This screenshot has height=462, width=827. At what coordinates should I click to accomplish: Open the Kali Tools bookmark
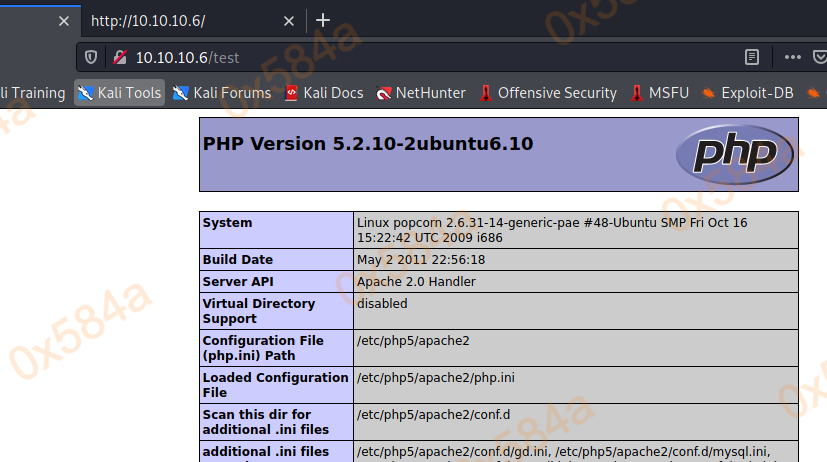point(118,93)
